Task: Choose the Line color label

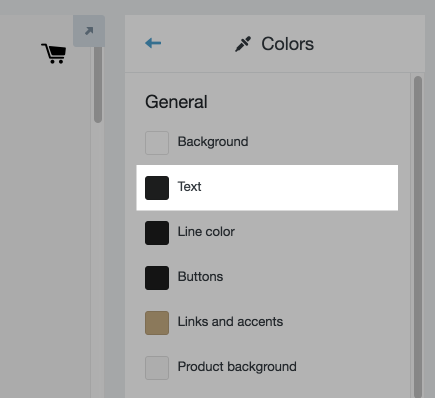Action: click(x=206, y=232)
